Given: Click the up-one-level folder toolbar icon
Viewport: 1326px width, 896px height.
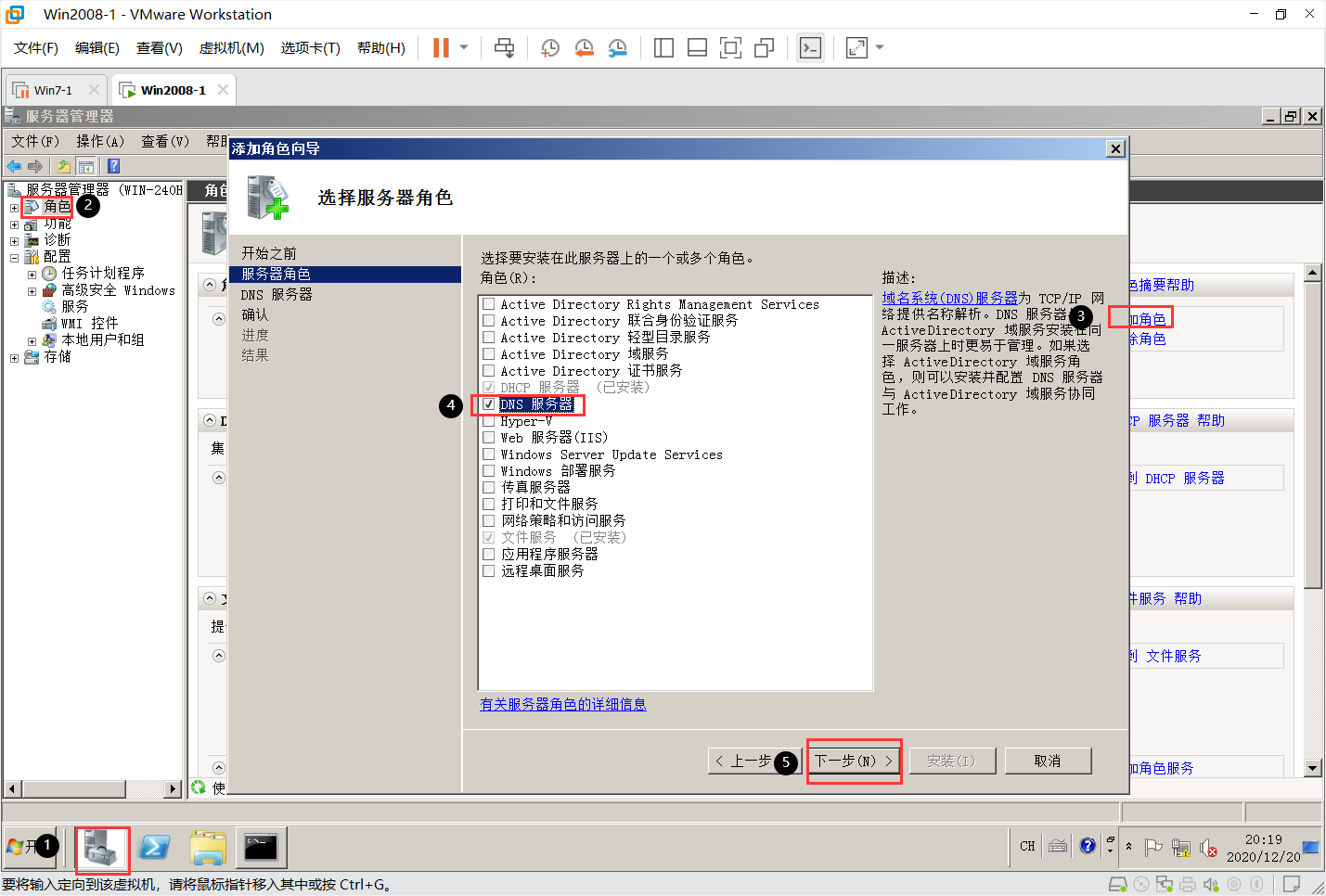Looking at the screenshot, I should (63, 166).
